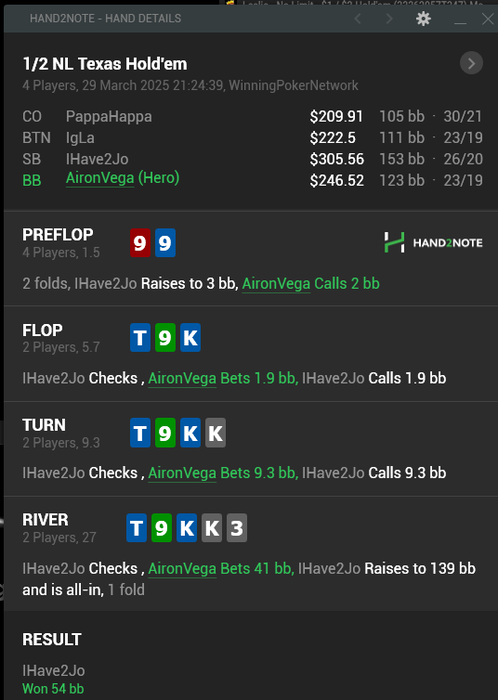Click the green 9 flop card
This screenshot has width=498, height=700.
pyautogui.click(x=165, y=338)
